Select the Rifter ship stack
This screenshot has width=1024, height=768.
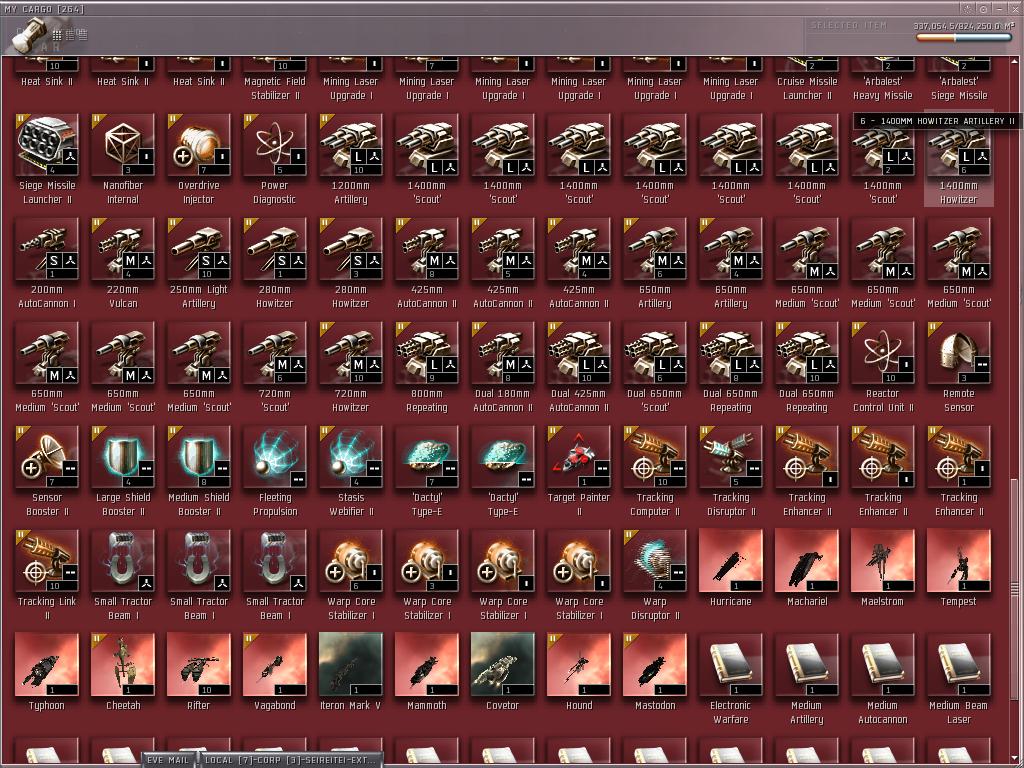pyautogui.click(x=199, y=673)
